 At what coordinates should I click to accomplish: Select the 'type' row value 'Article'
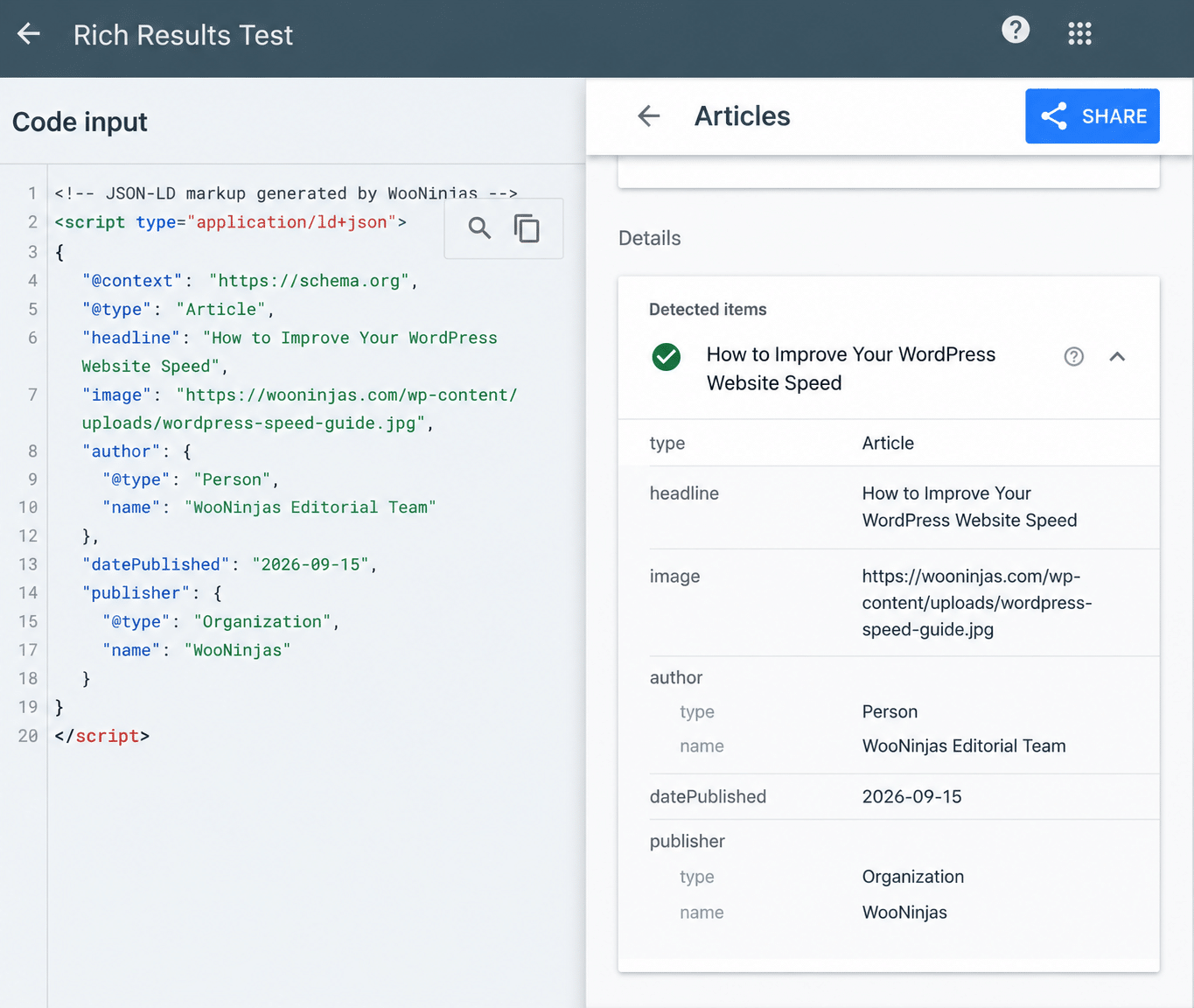[x=888, y=444]
